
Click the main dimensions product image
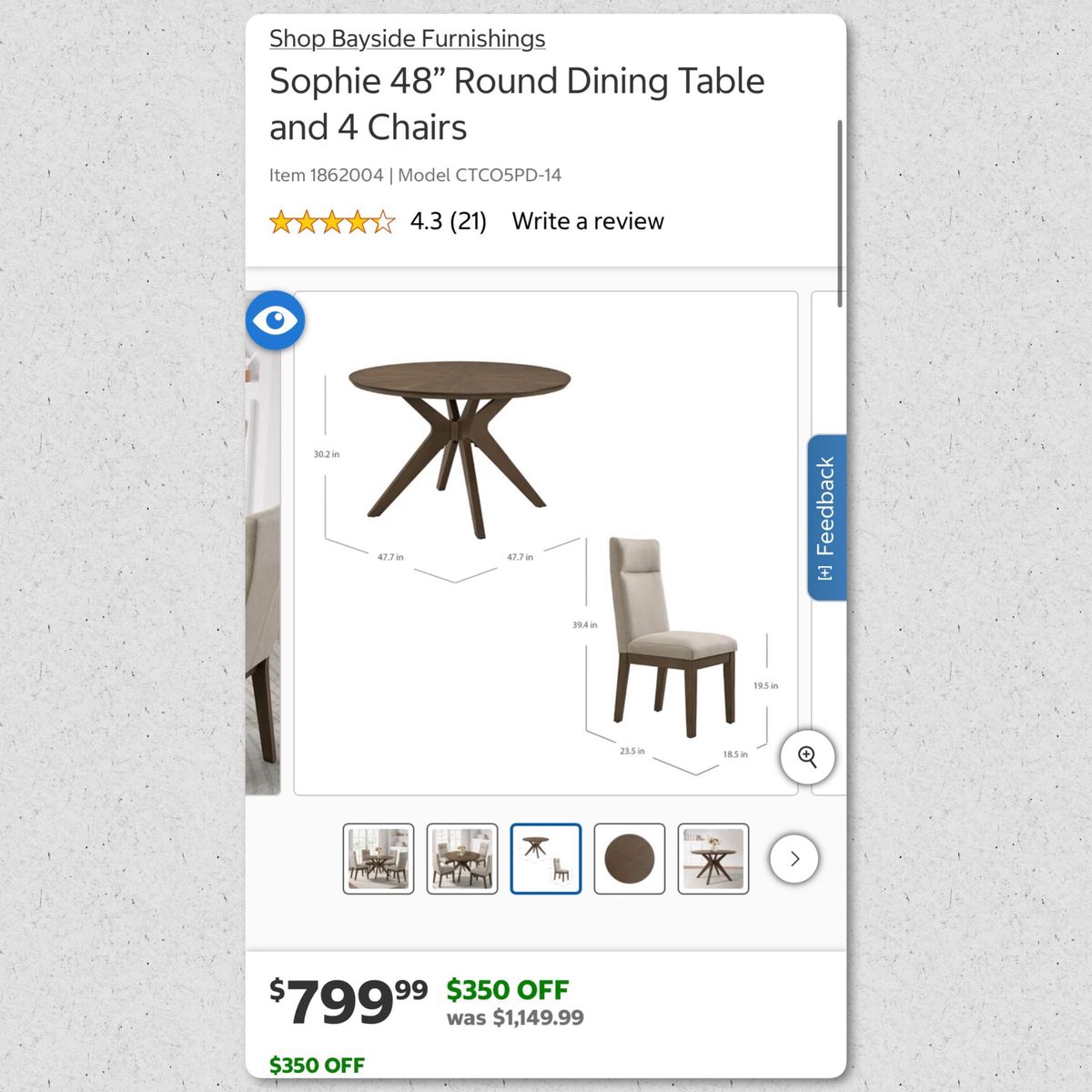546,543
